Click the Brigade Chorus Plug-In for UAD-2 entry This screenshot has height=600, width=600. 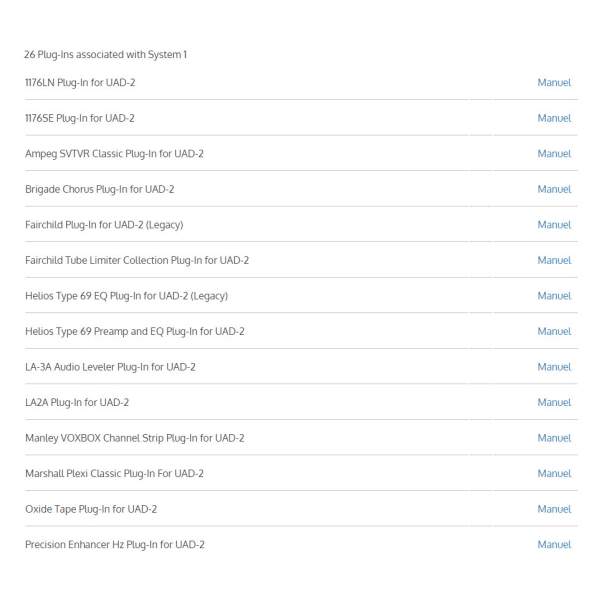(99, 190)
